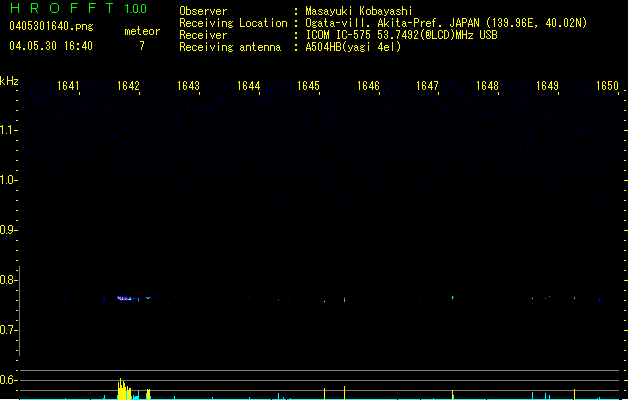This screenshot has height=400, width=629.
Task: Select the file name 0405301640.png
Action: coord(51,26)
